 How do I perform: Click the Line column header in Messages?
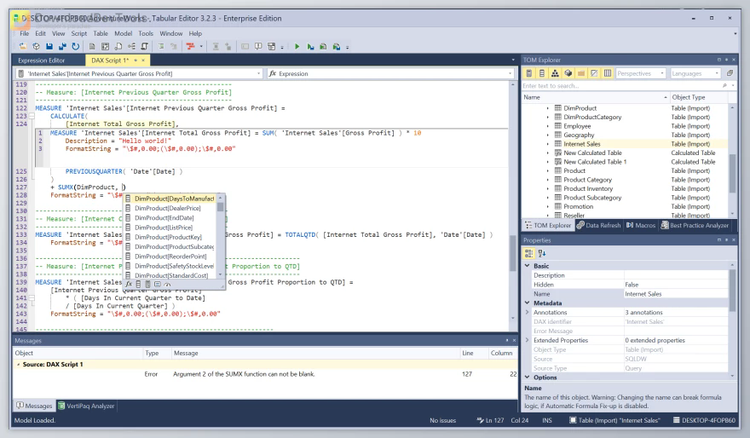473,353
